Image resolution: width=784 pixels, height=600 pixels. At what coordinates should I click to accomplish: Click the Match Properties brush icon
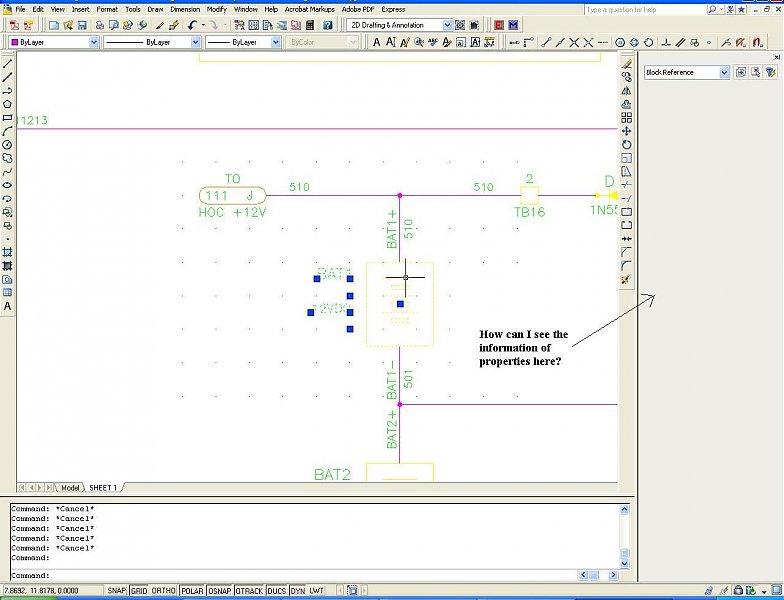click(x=160, y=25)
